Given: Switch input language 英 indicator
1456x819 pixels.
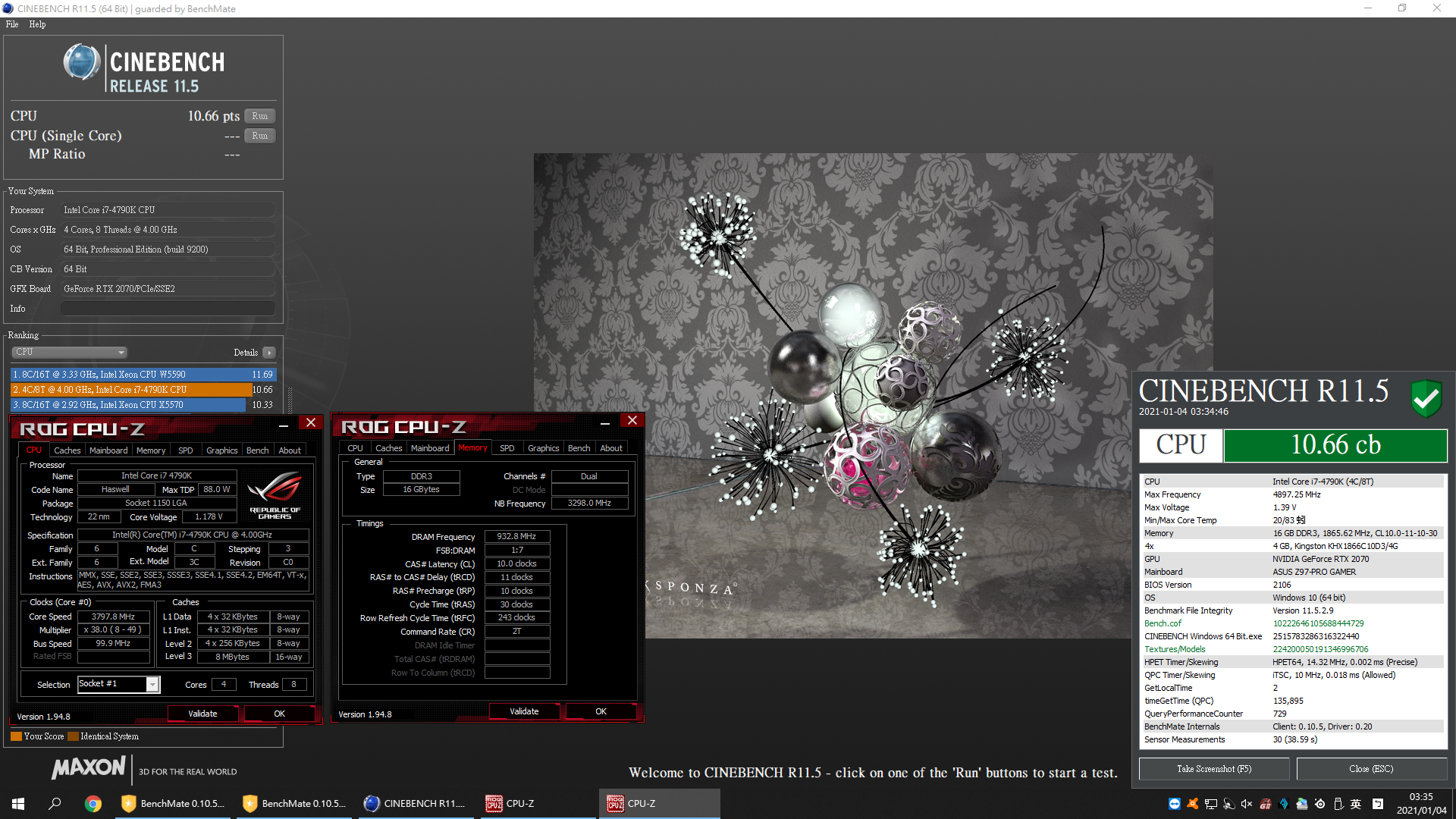Looking at the screenshot, I should (x=1356, y=804).
